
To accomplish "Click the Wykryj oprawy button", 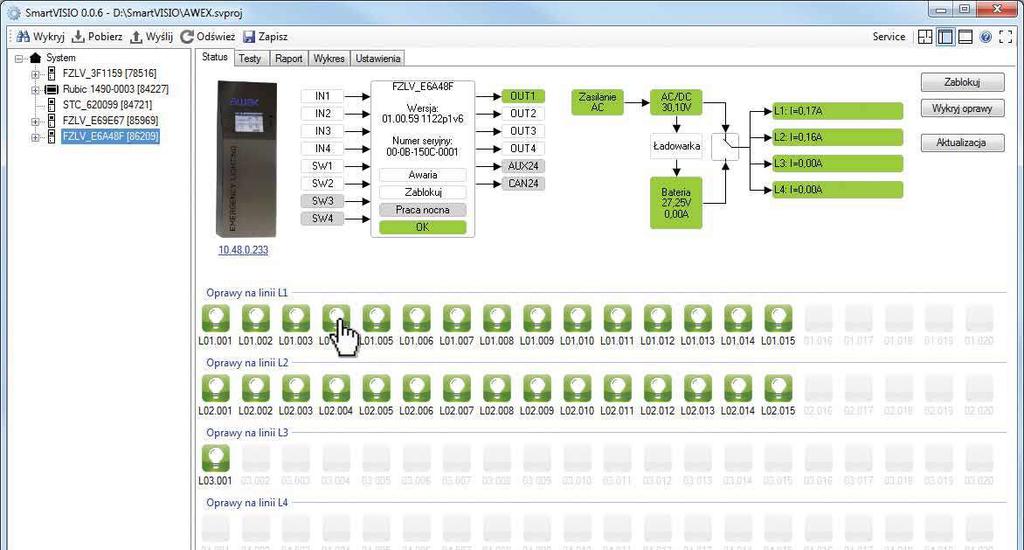I will pyautogui.click(x=962, y=108).
